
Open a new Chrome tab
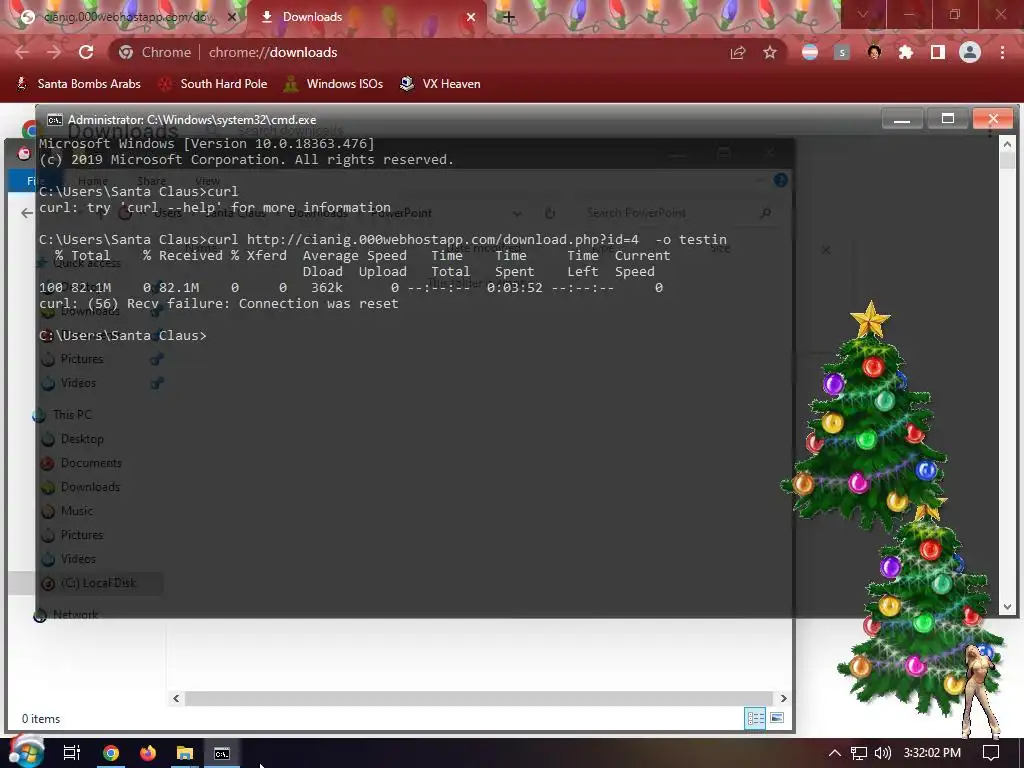pyautogui.click(x=509, y=17)
